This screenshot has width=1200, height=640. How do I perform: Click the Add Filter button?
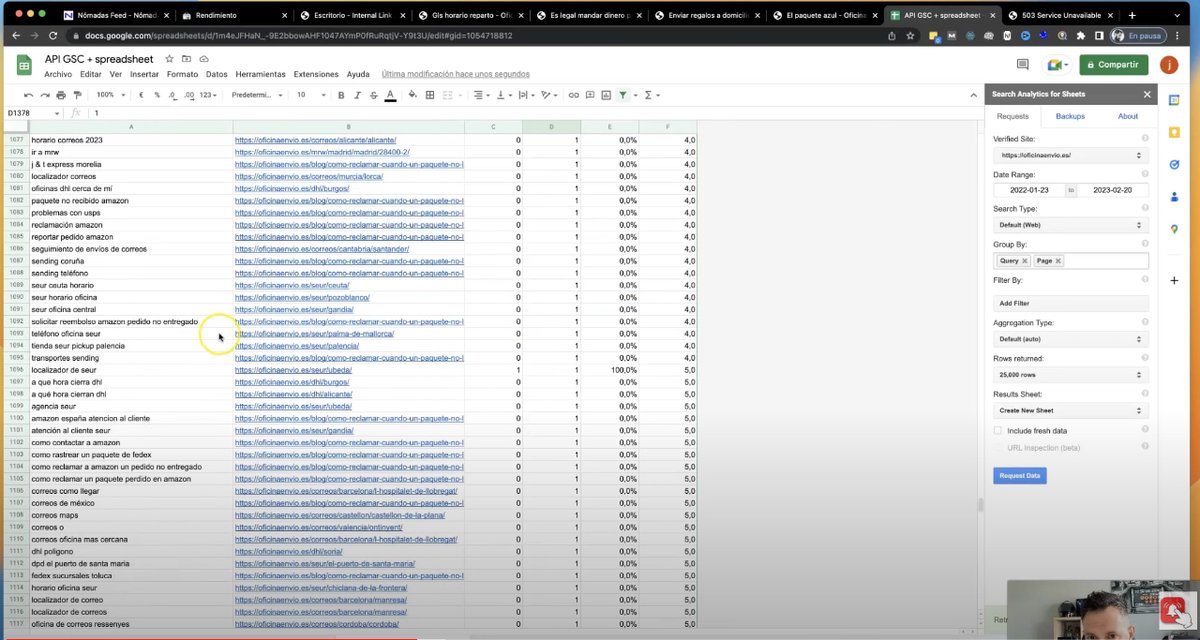(x=1070, y=303)
